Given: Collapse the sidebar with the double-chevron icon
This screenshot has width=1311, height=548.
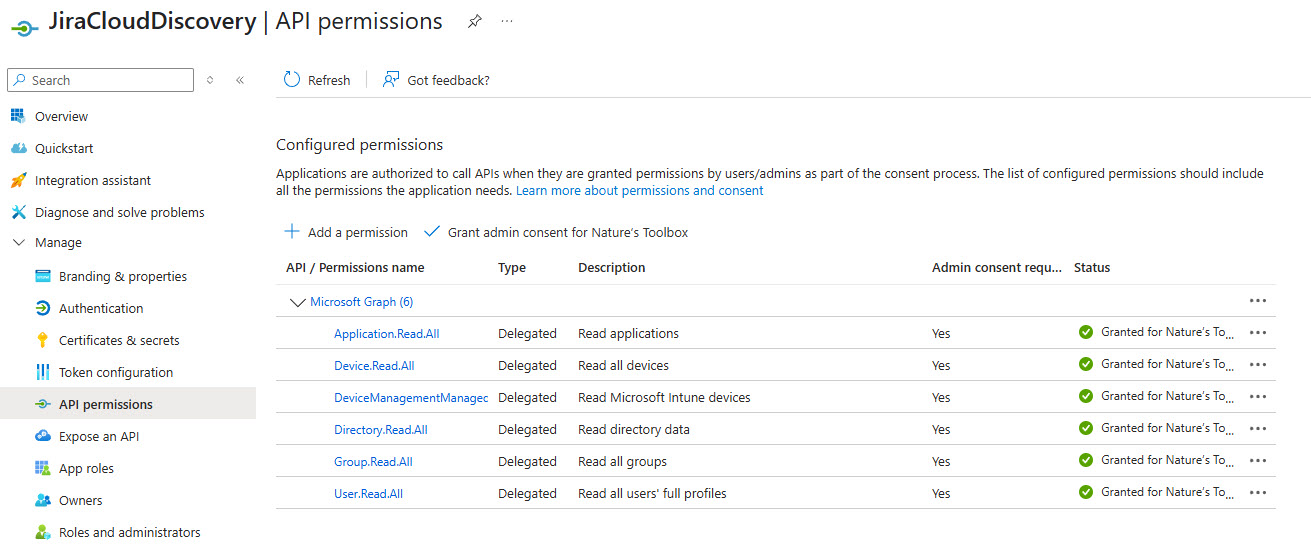Looking at the screenshot, I should coord(240,80).
